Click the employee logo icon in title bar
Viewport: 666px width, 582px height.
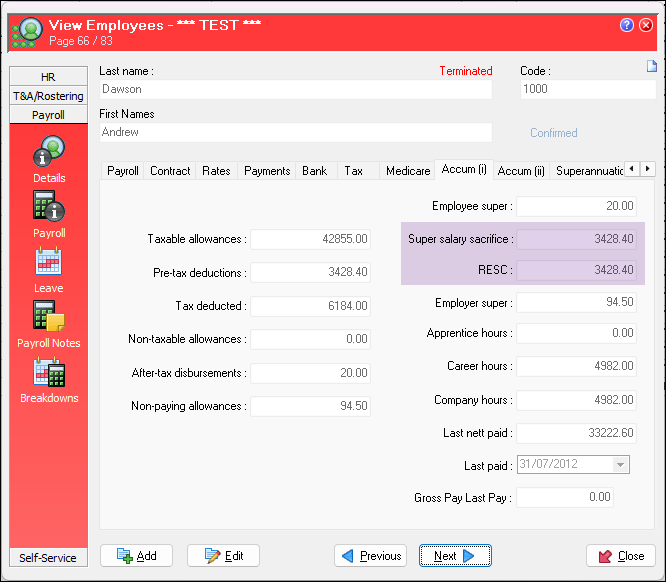pos(27,32)
